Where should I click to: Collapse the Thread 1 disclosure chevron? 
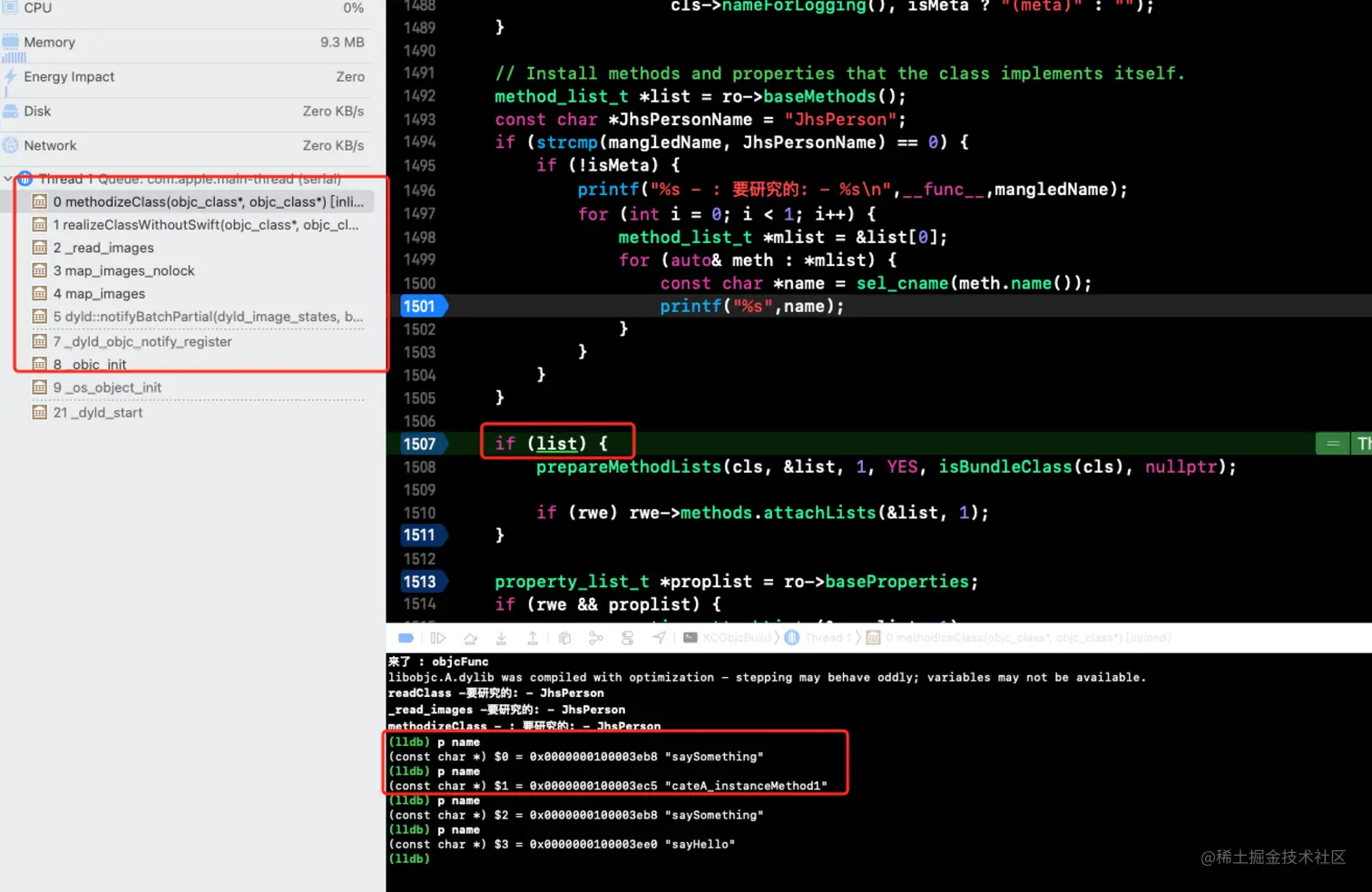pos(8,179)
